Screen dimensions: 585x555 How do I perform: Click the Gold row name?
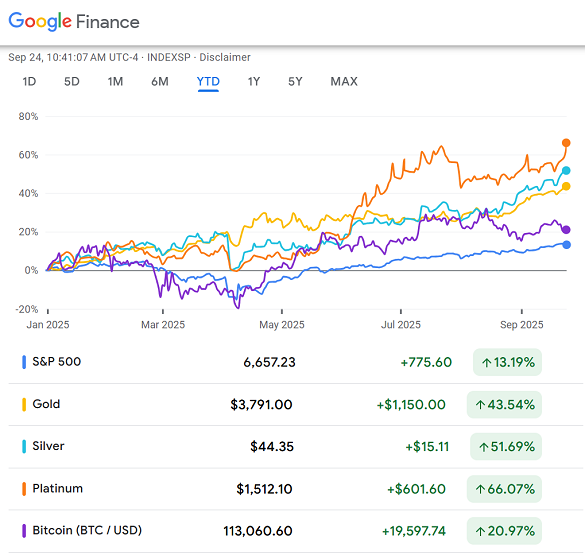click(x=46, y=404)
